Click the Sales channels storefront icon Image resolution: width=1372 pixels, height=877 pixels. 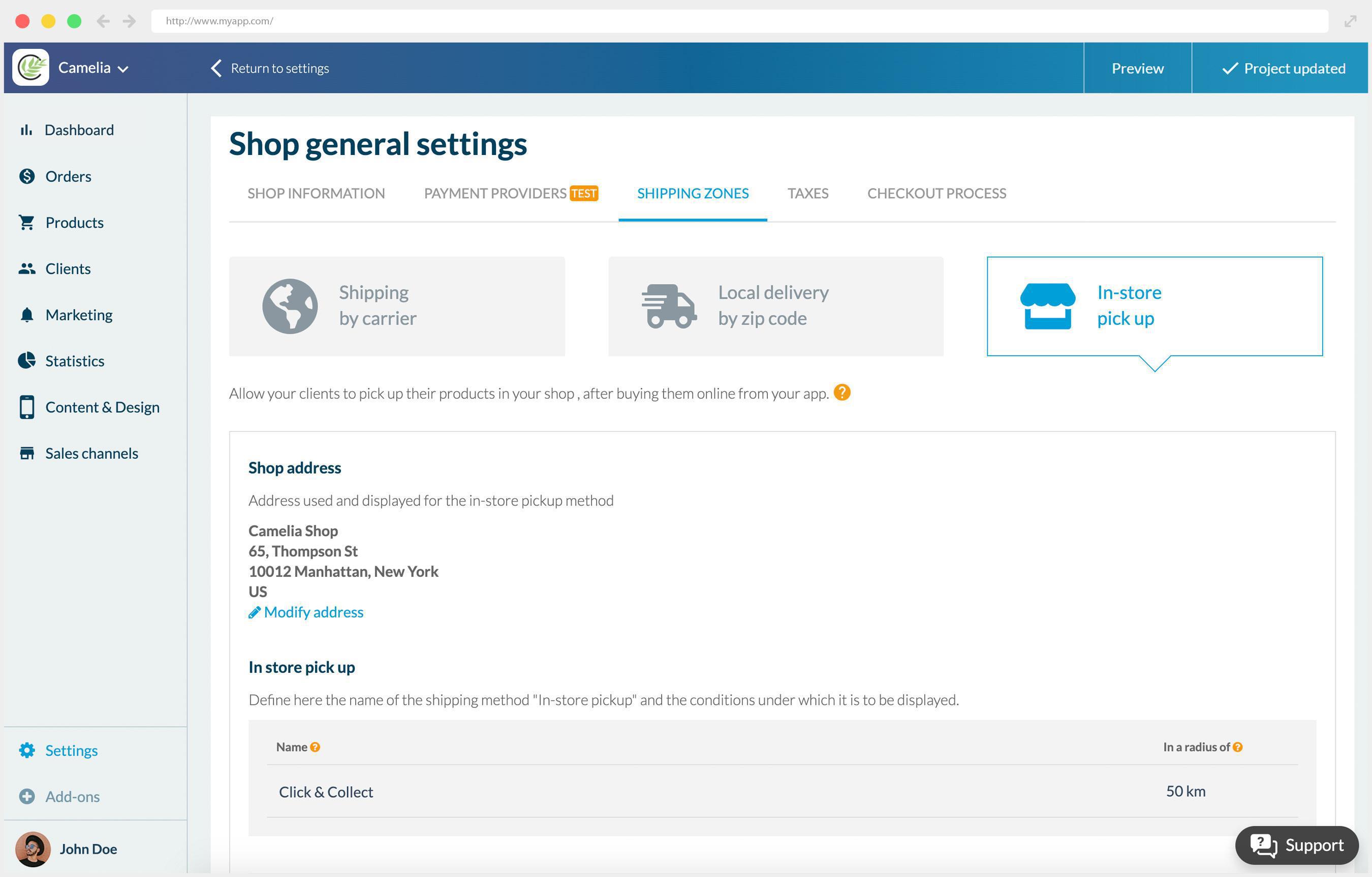[27, 453]
